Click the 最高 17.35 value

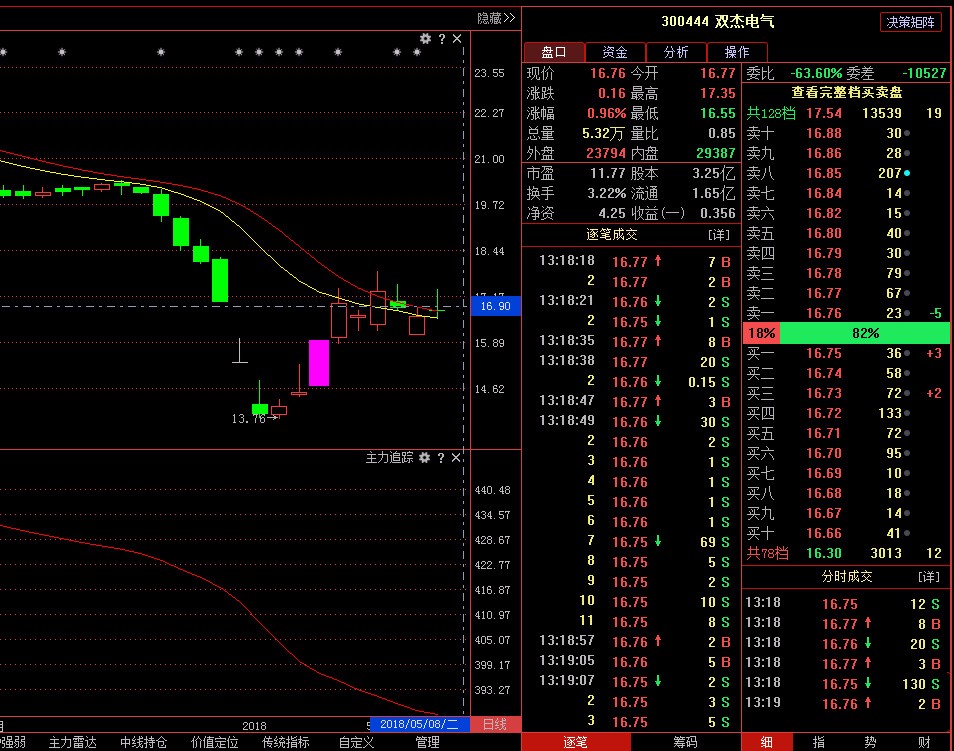[x=717, y=93]
